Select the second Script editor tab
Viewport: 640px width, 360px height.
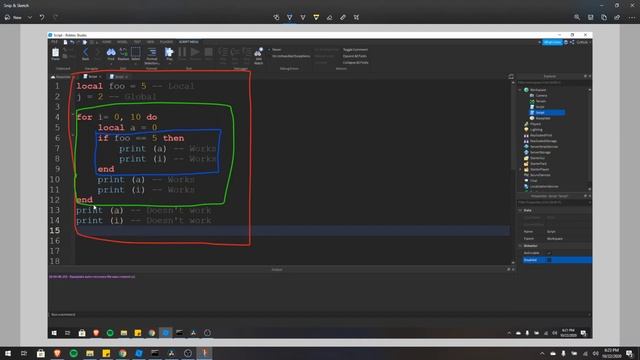coord(119,76)
